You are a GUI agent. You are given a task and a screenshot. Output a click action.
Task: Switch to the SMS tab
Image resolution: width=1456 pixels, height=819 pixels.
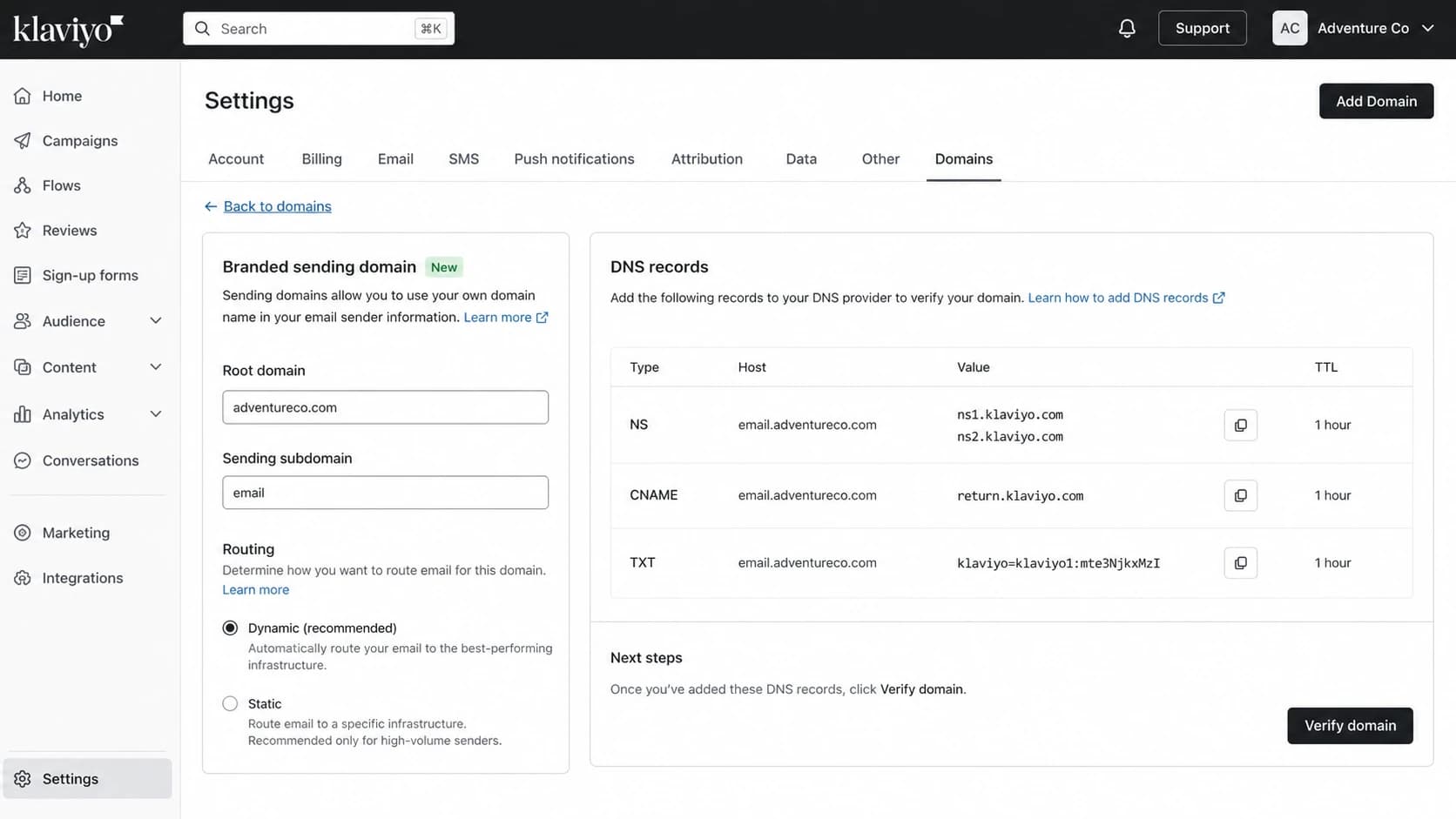click(463, 159)
